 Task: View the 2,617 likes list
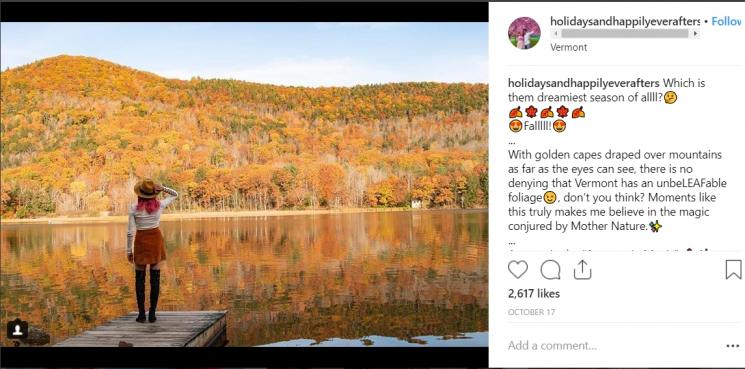534,294
